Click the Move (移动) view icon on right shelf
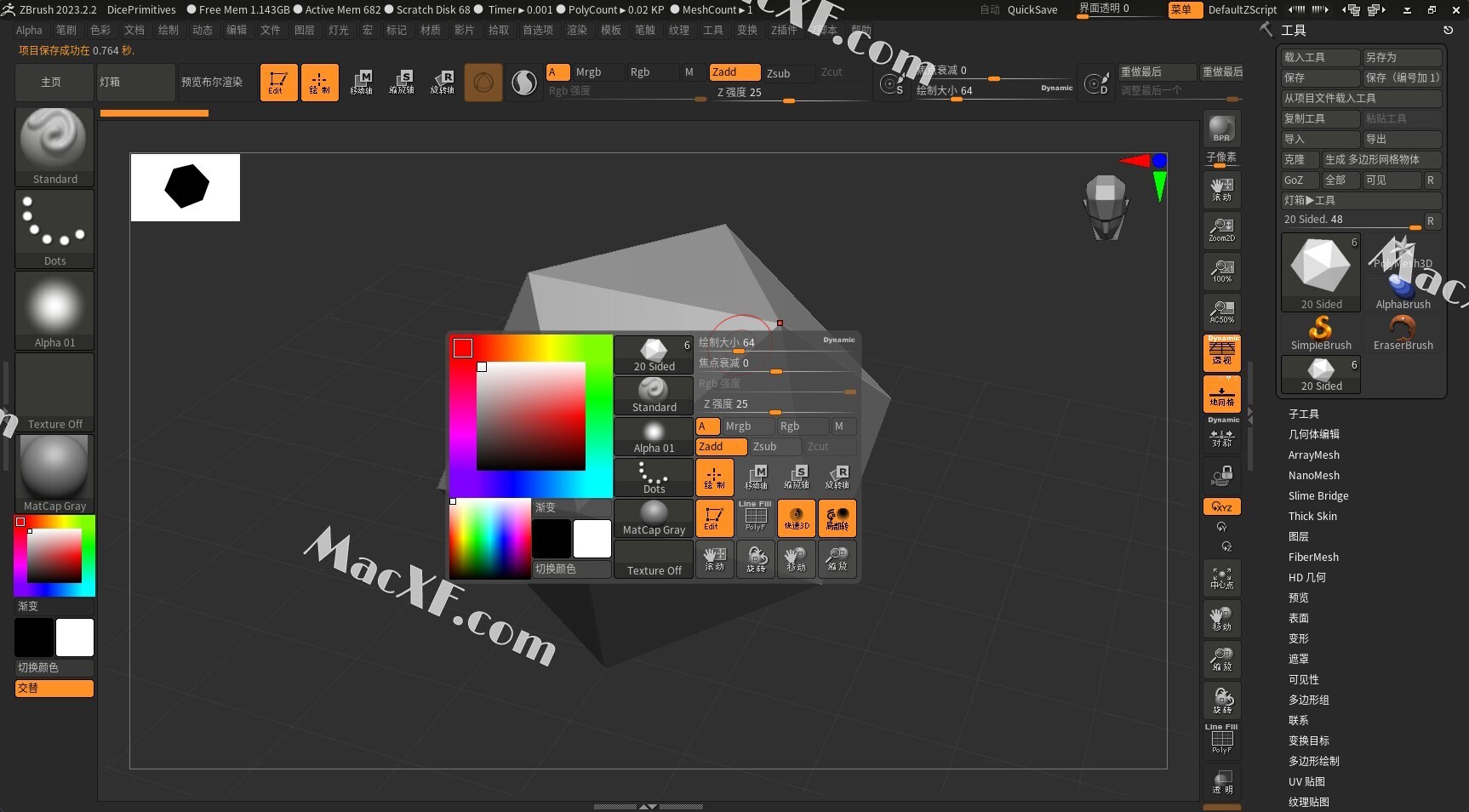The height and width of the screenshot is (812, 1469). point(1222,620)
